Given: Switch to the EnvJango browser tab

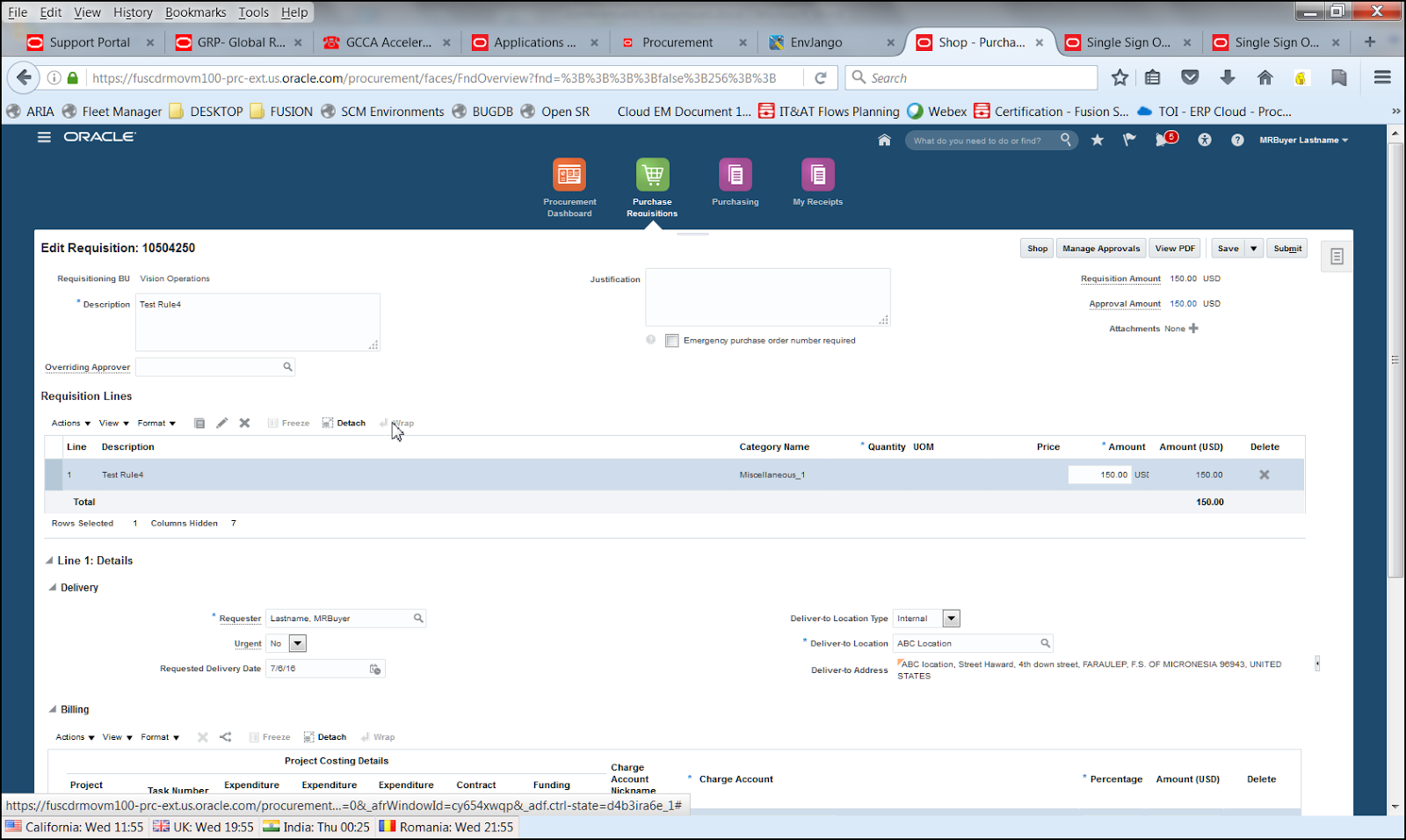Looking at the screenshot, I should 815,41.
